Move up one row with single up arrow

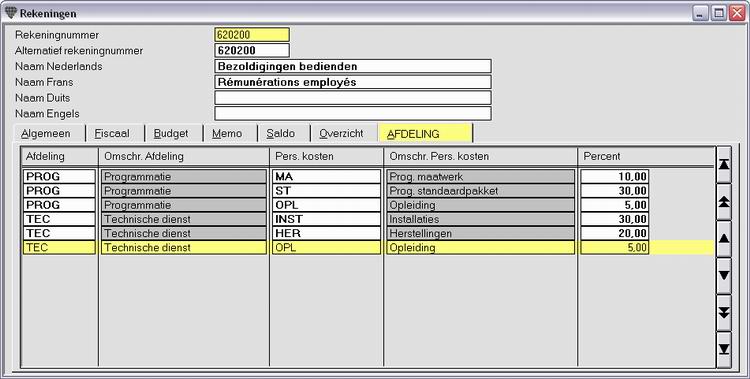(x=724, y=238)
